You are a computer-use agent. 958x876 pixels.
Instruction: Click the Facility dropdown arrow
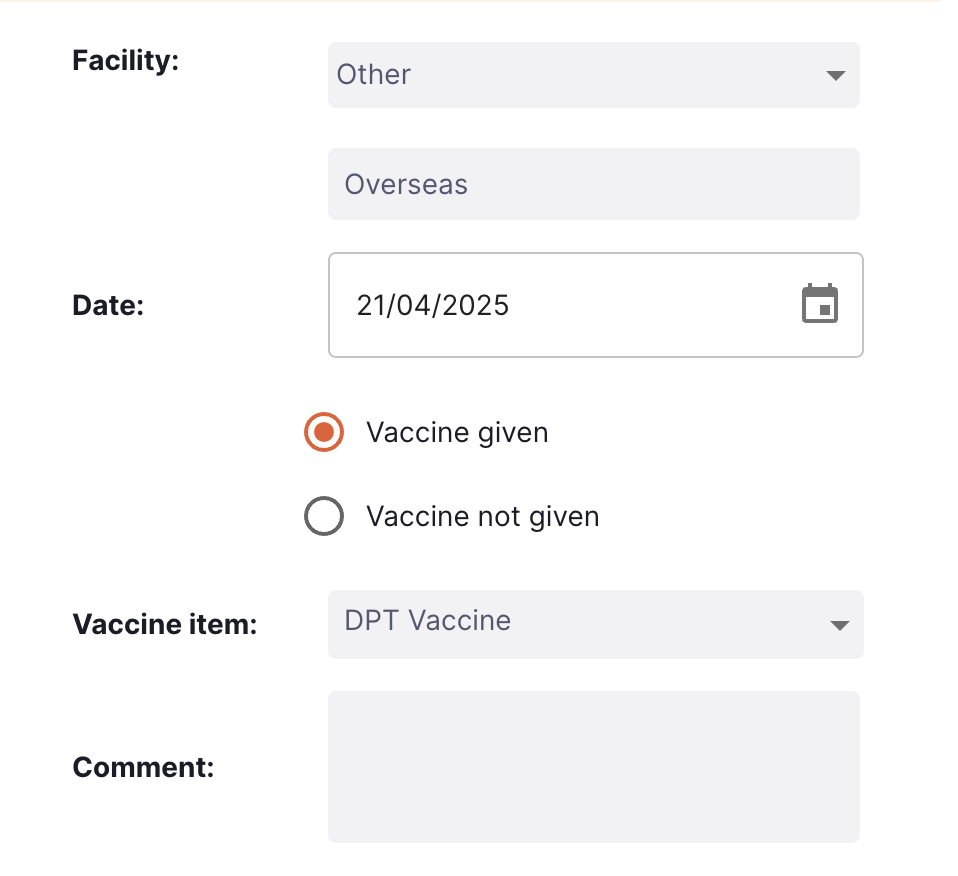point(836,74)
